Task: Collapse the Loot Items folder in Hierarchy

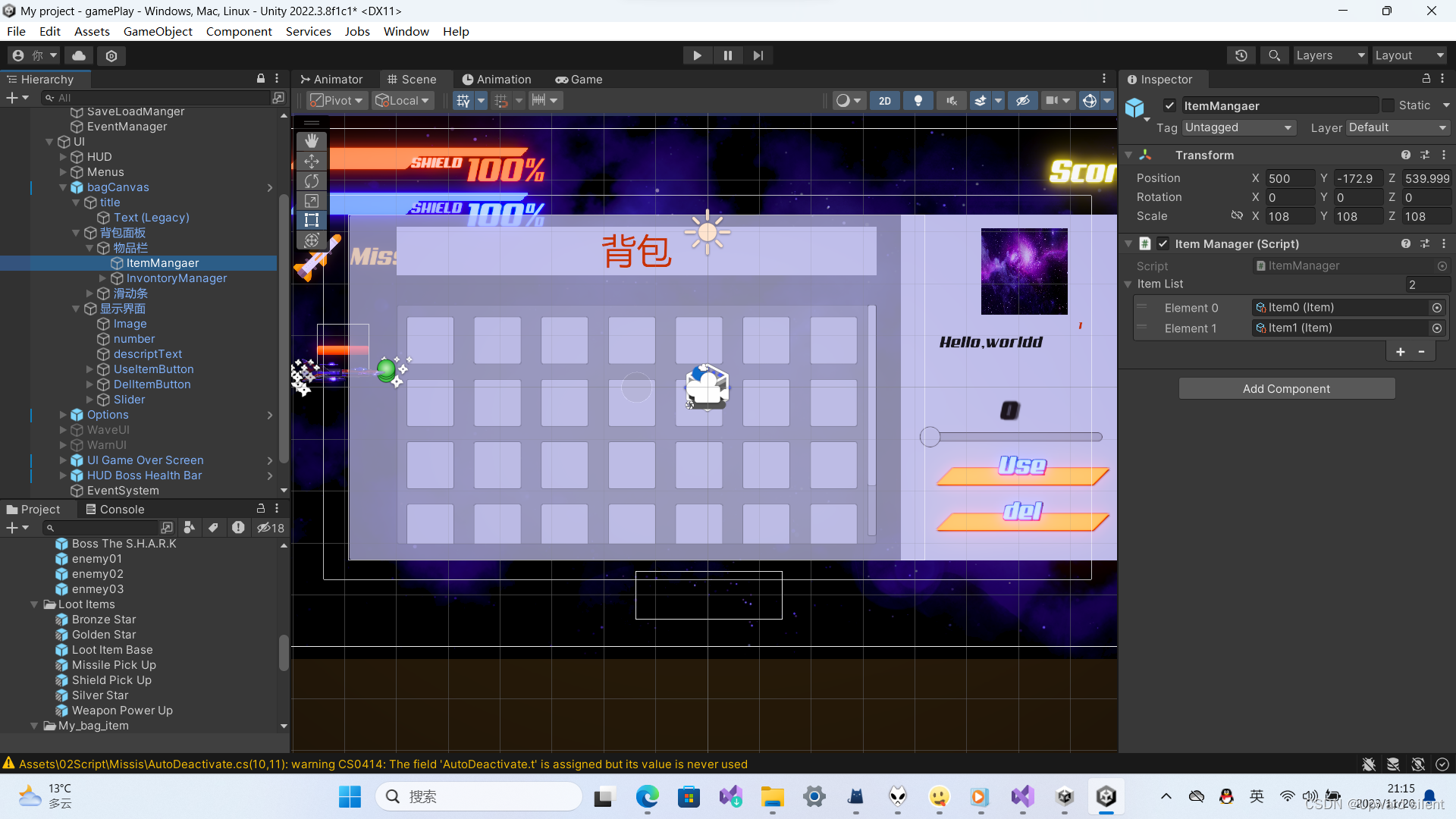Action: (34, 604)
